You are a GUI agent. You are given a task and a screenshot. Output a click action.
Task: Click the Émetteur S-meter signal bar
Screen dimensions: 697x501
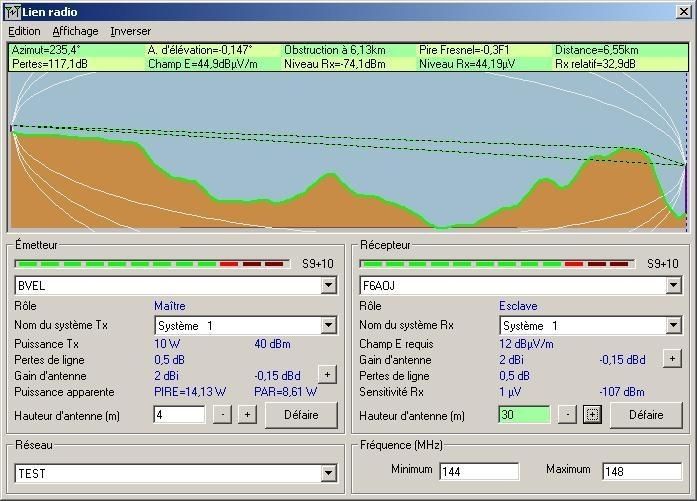click(x=152, y=264)
